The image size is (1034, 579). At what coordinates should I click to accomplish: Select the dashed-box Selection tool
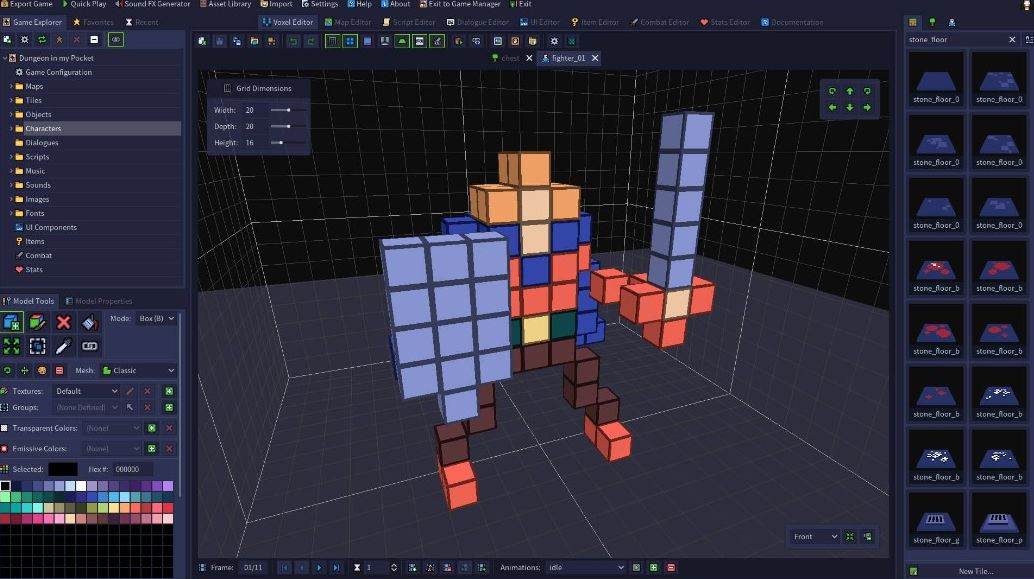click(38, 346)
